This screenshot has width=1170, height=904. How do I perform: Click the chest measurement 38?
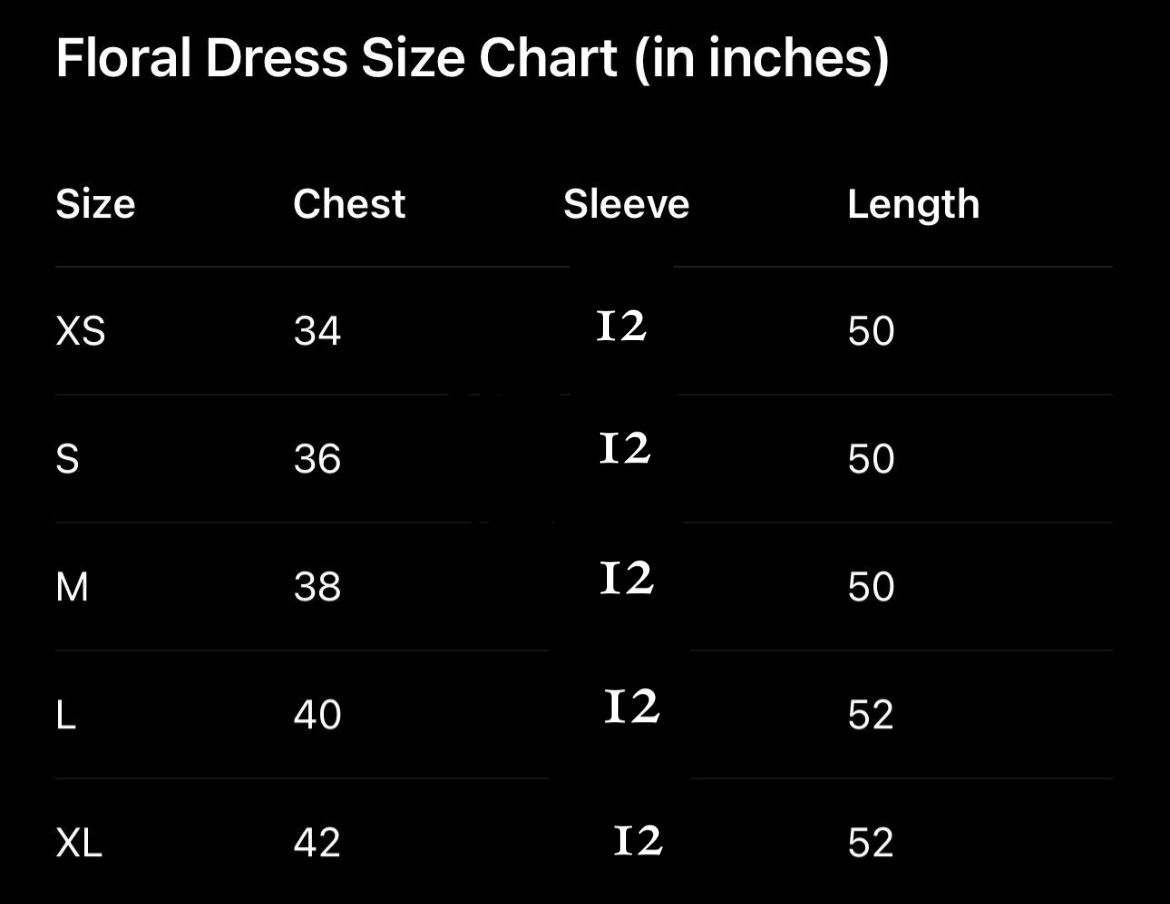point(317,587)
